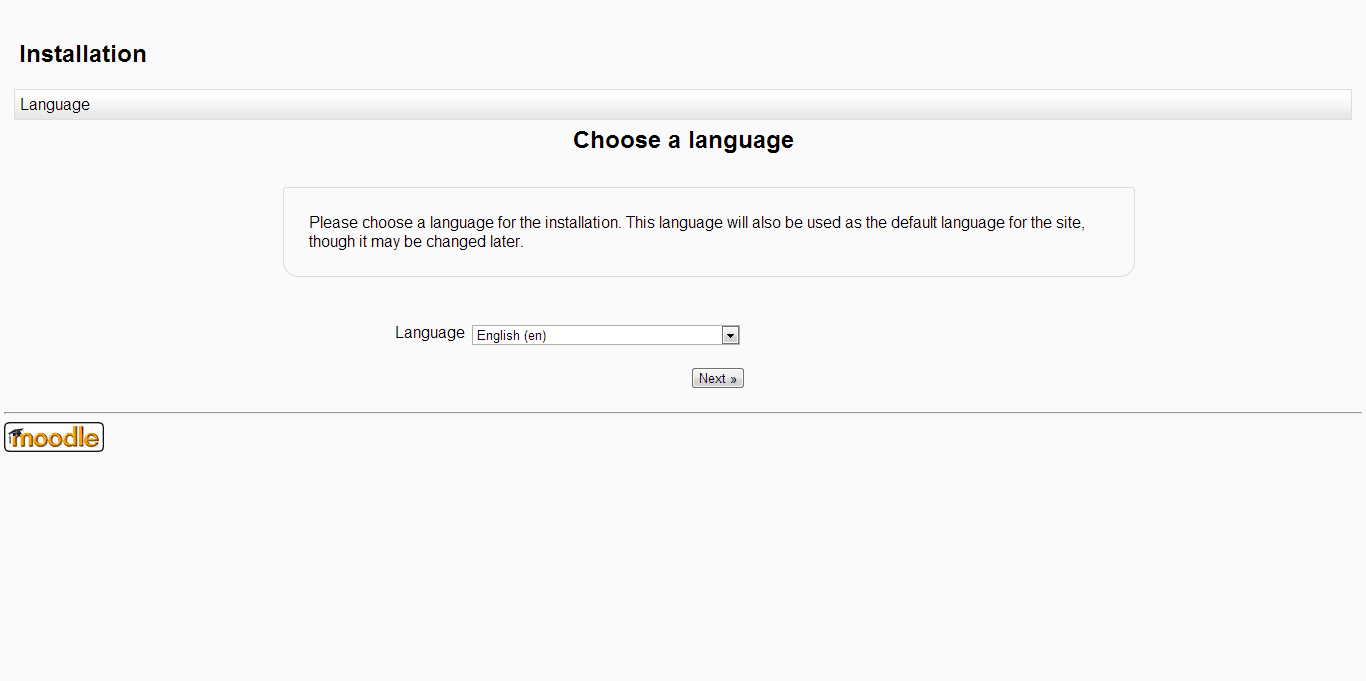Screen dimensions: 1366x681
Task: Click the 'though it may be changed later' line
Action: click(416, 242)
